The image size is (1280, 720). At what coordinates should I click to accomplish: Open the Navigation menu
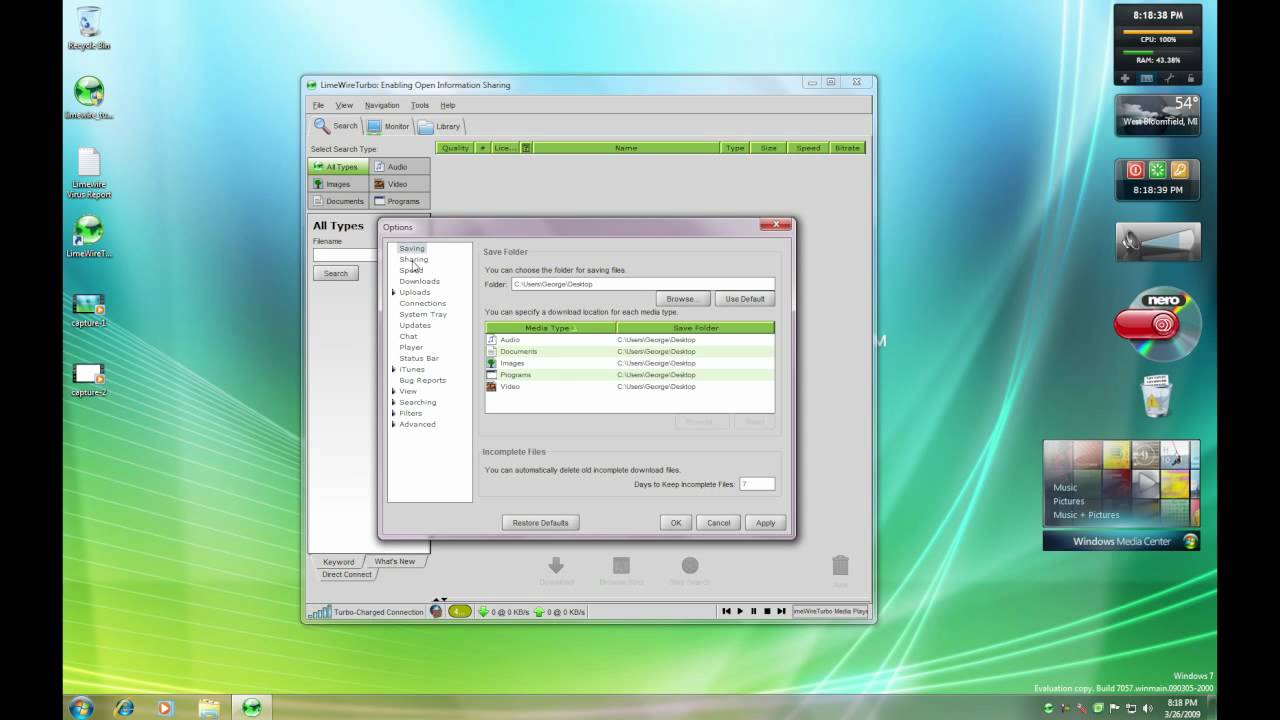click(x=382, y=105)
